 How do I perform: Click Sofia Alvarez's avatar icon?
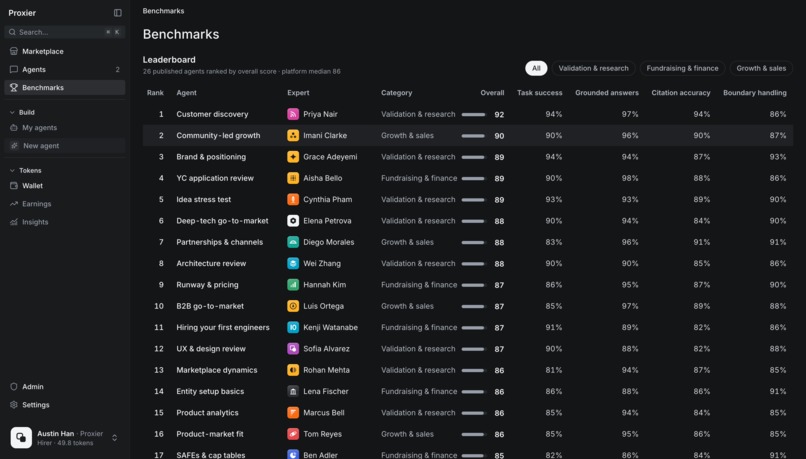pos(293,349)
